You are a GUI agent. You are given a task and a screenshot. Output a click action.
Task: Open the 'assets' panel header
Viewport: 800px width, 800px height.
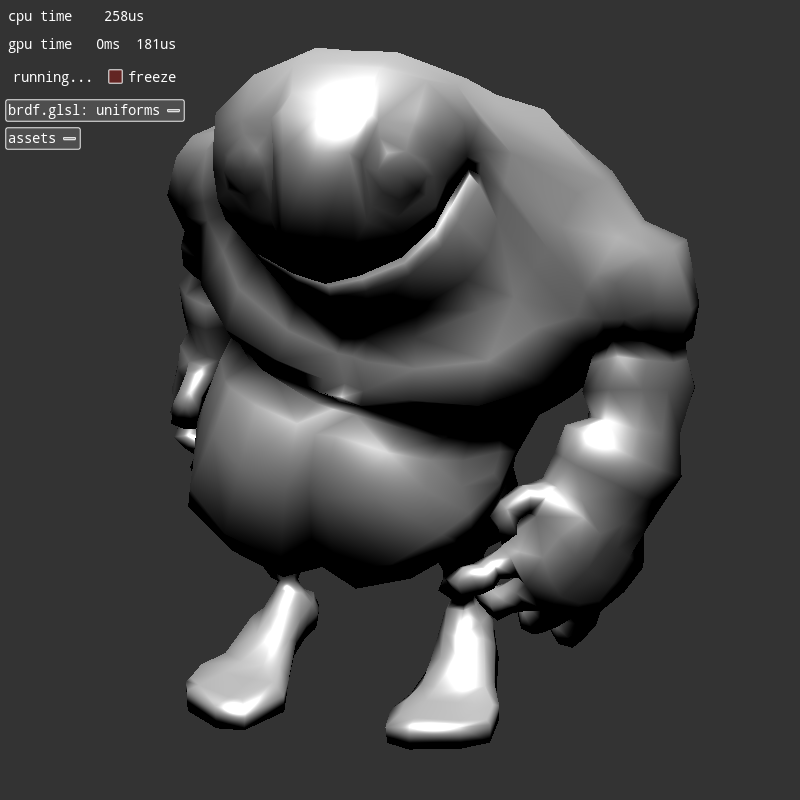[x=32, y=138]
